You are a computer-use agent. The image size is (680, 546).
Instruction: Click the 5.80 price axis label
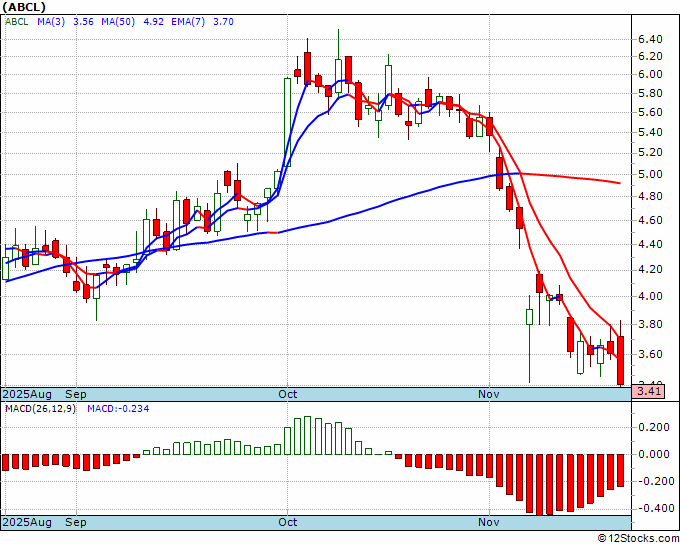[x=650, y=93]
